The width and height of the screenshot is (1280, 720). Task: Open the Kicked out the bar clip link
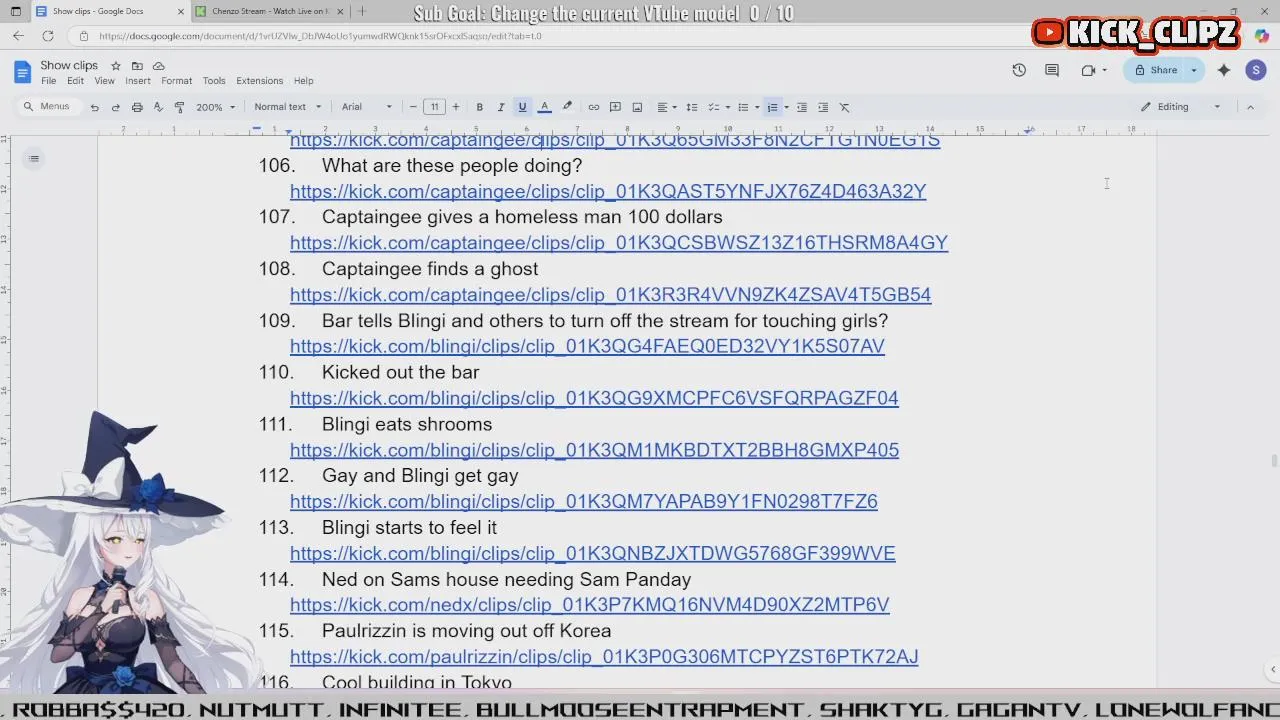(x=594, y=398)
